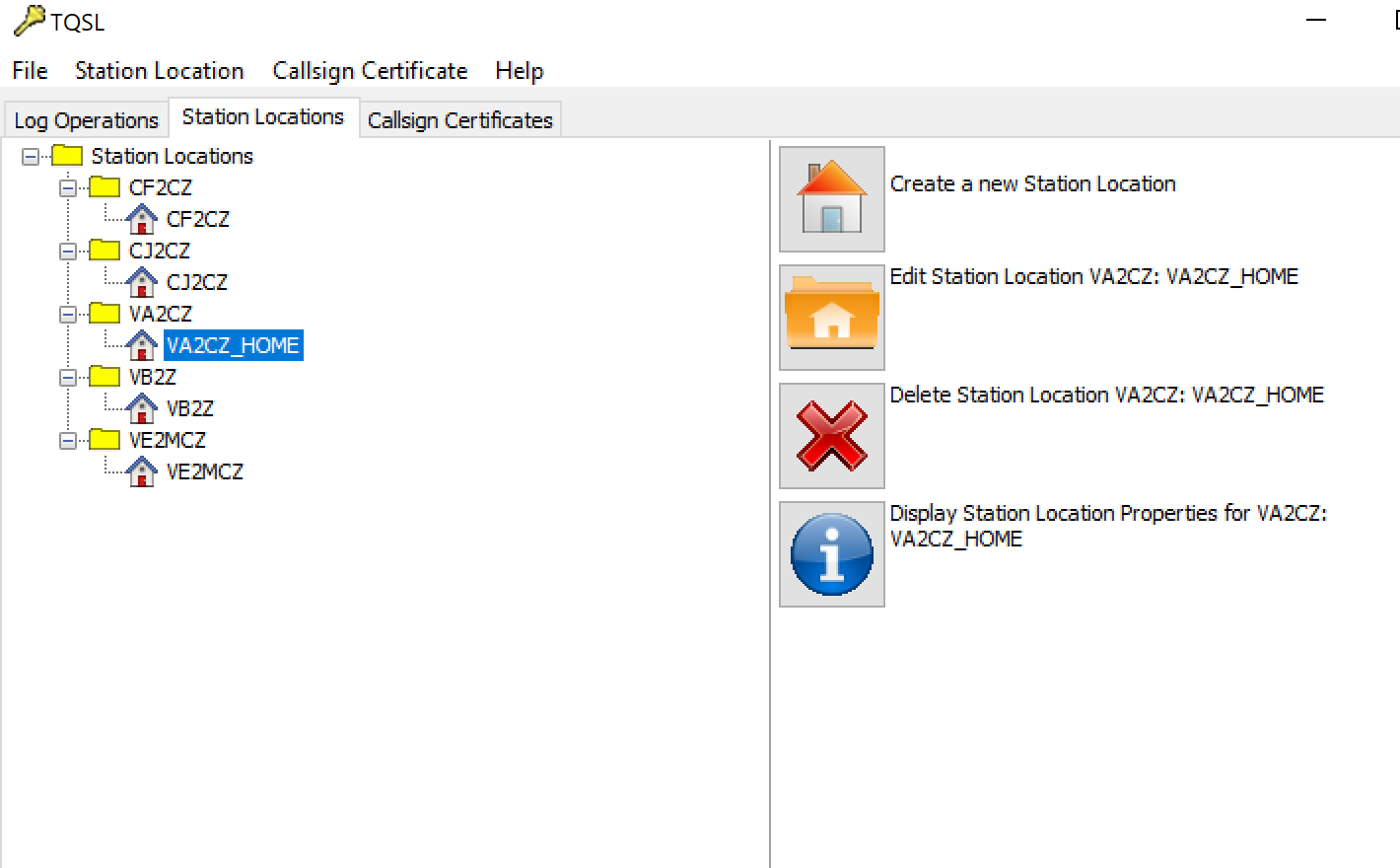1400x868 pixels.
Task: Click Display Station Location Properties for VA2CZ text
Action: pyautogui.click(x=1108, y=526)
